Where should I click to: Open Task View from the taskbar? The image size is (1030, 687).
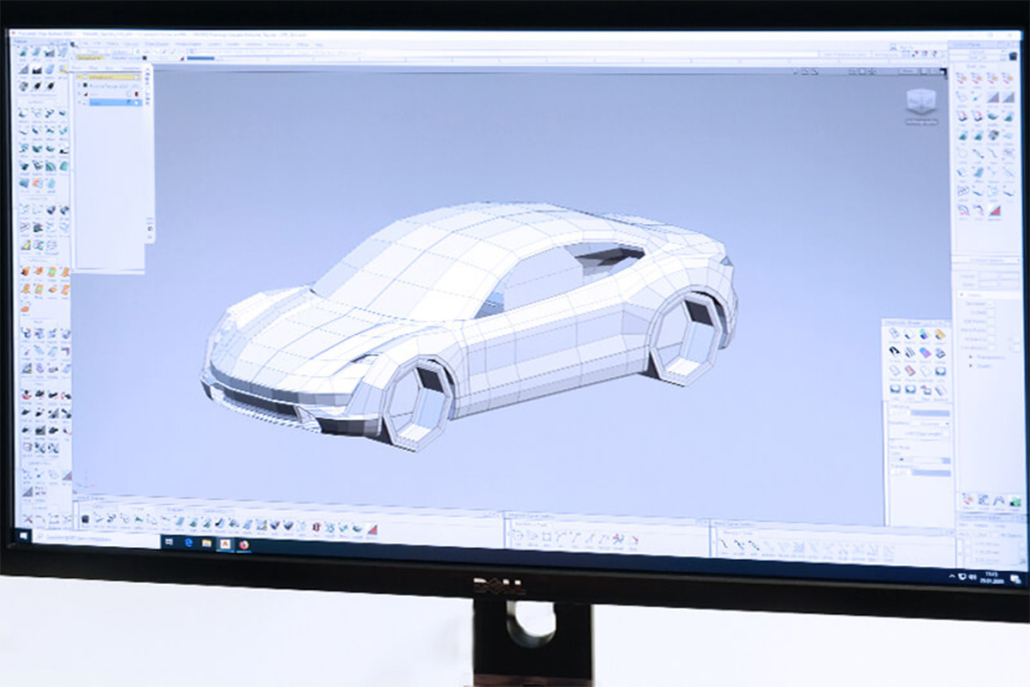coord(169,542)
